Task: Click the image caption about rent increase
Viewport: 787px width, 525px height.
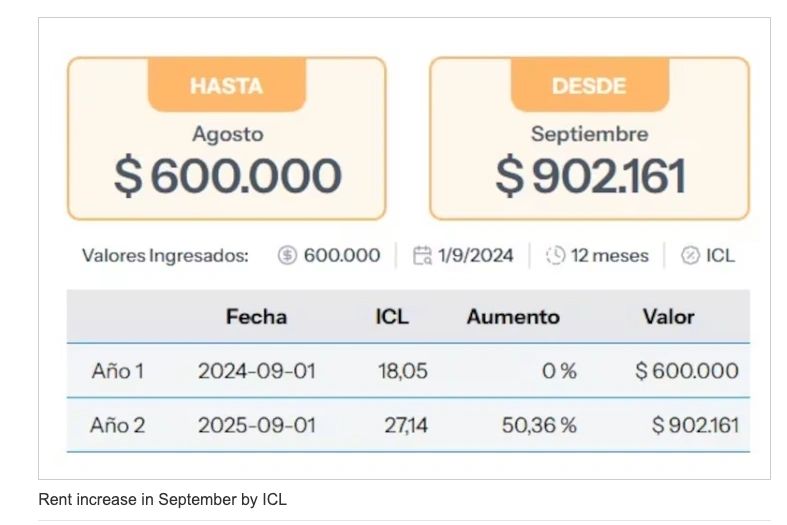Action: point(162,499)
